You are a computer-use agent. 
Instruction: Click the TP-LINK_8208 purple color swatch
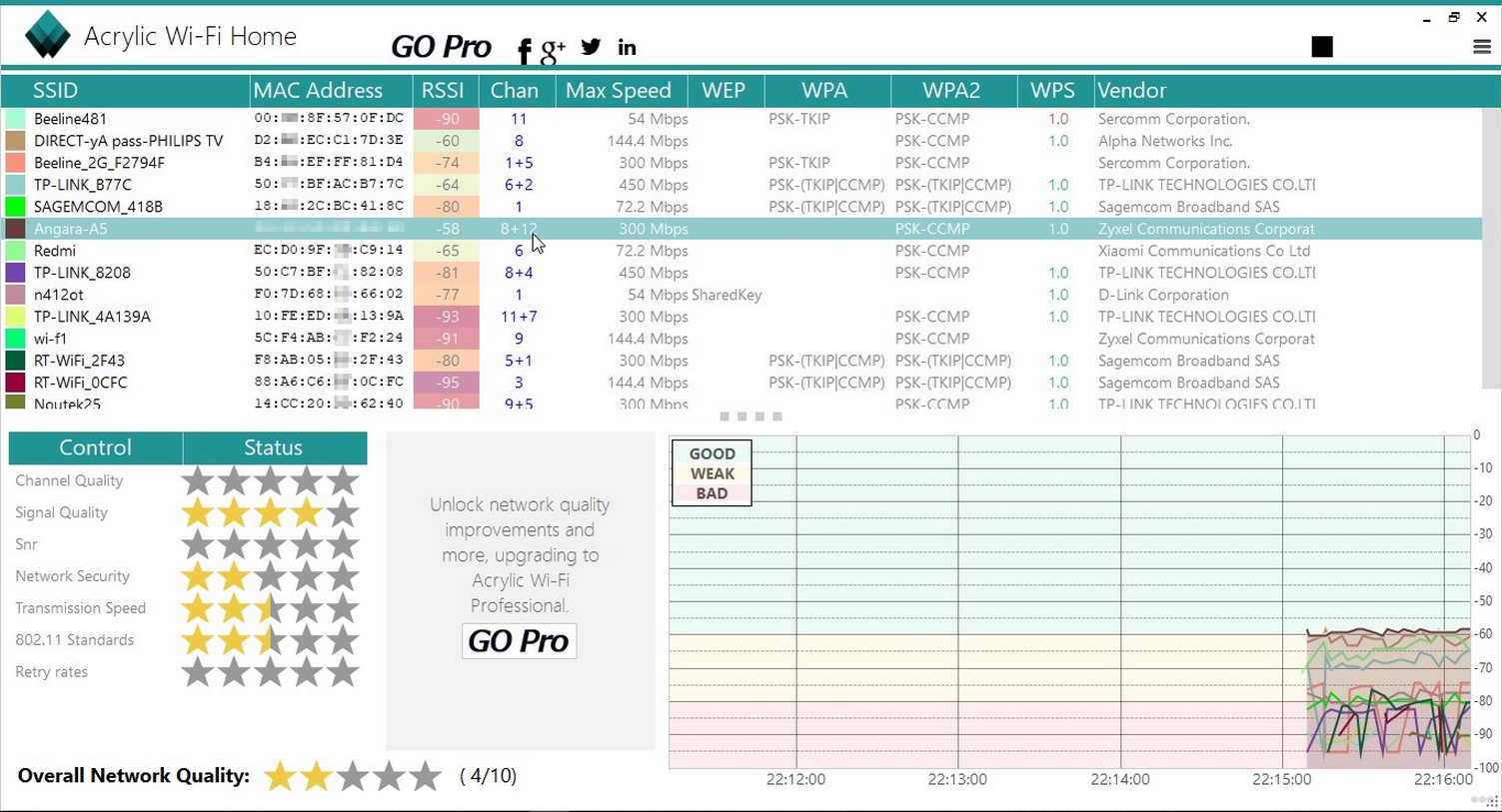pyautogui.click(x=15, y=273)
